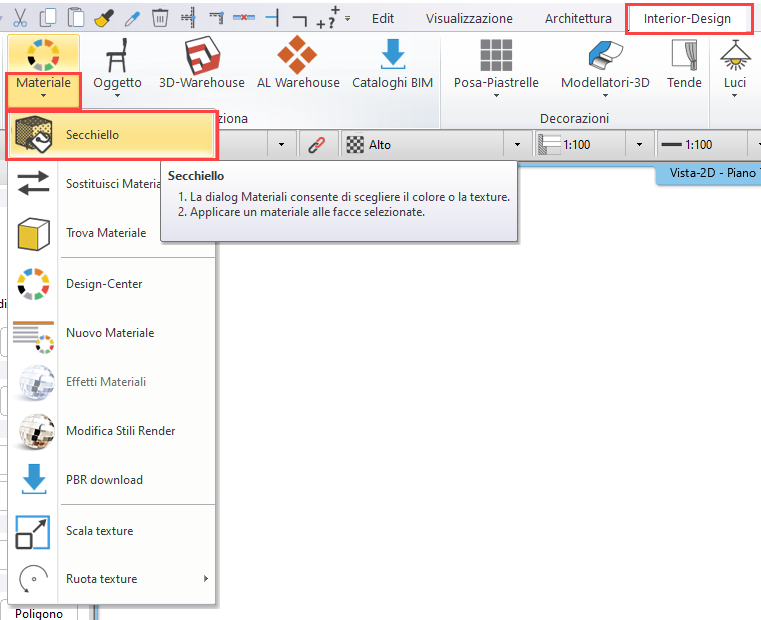Switch to the Architettura tab
The height and width of the screenshot is (620, 761).
[x=578, y=18]
